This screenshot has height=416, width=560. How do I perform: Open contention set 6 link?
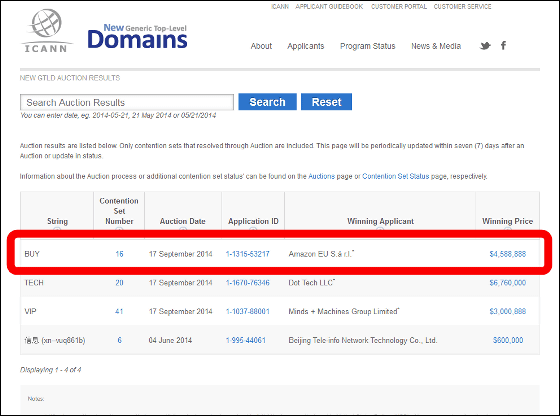click(119, 340)
